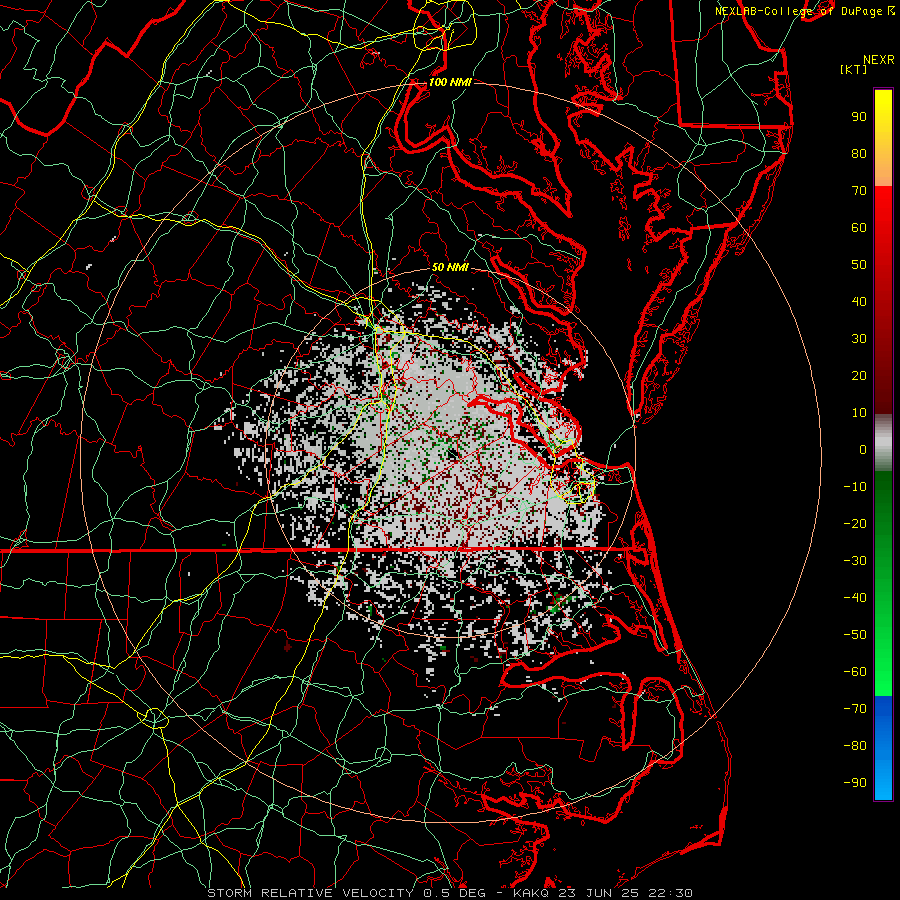Click the positive 60 knots scale label

859,228
